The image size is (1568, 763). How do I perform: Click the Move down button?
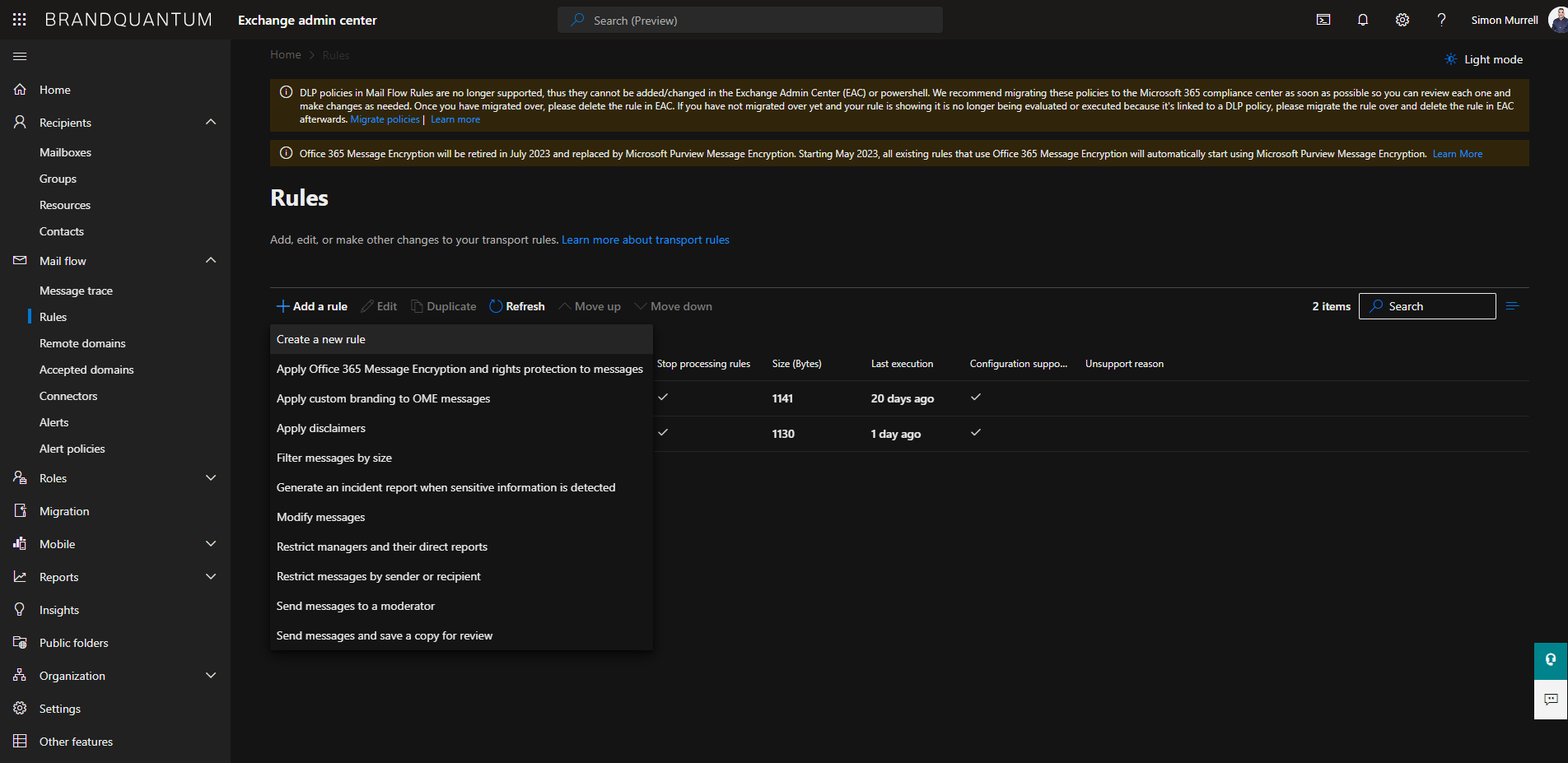coord(673,306)
